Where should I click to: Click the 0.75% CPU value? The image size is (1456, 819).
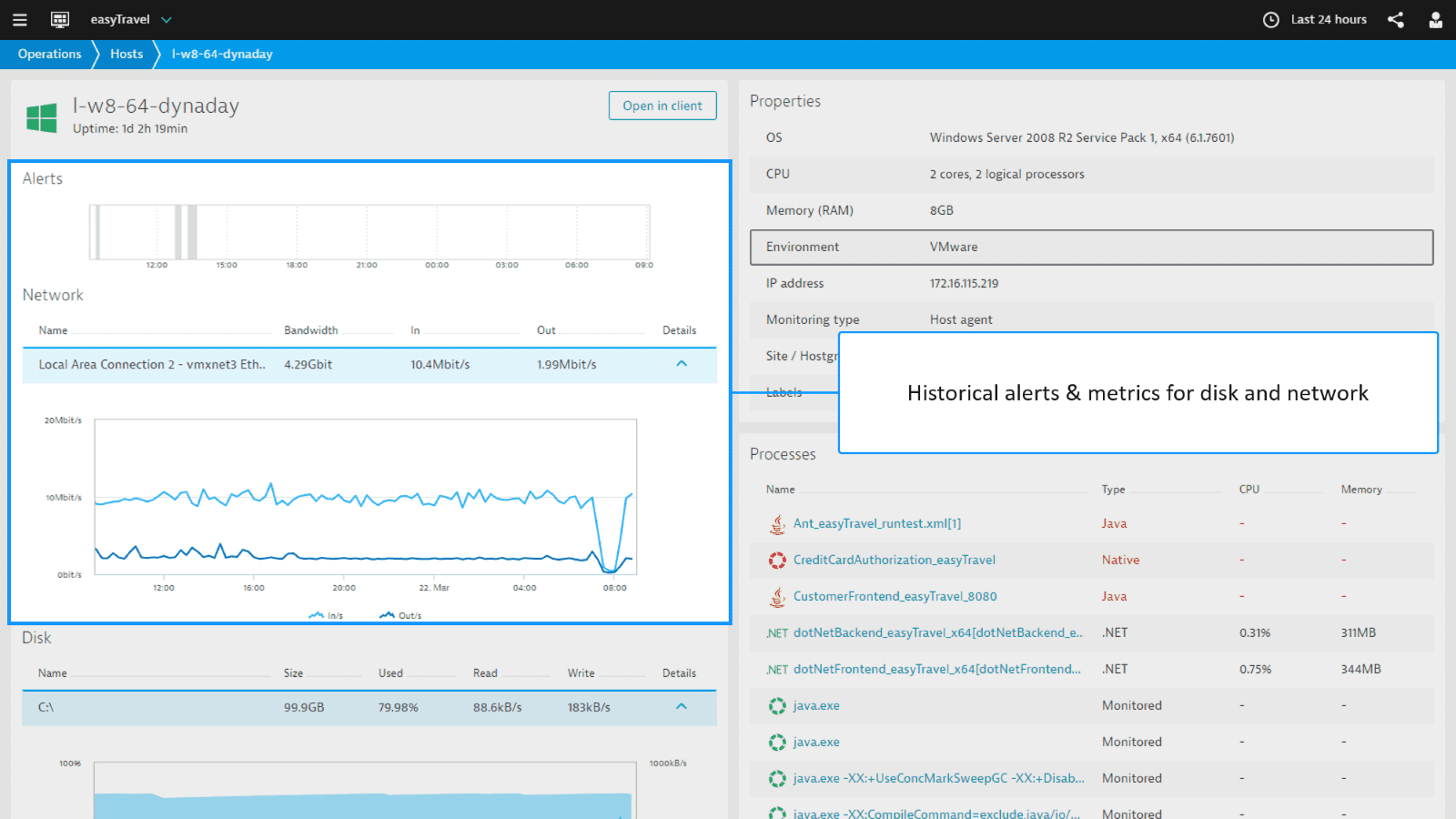pyautogui.click(x=1255, y=669)
